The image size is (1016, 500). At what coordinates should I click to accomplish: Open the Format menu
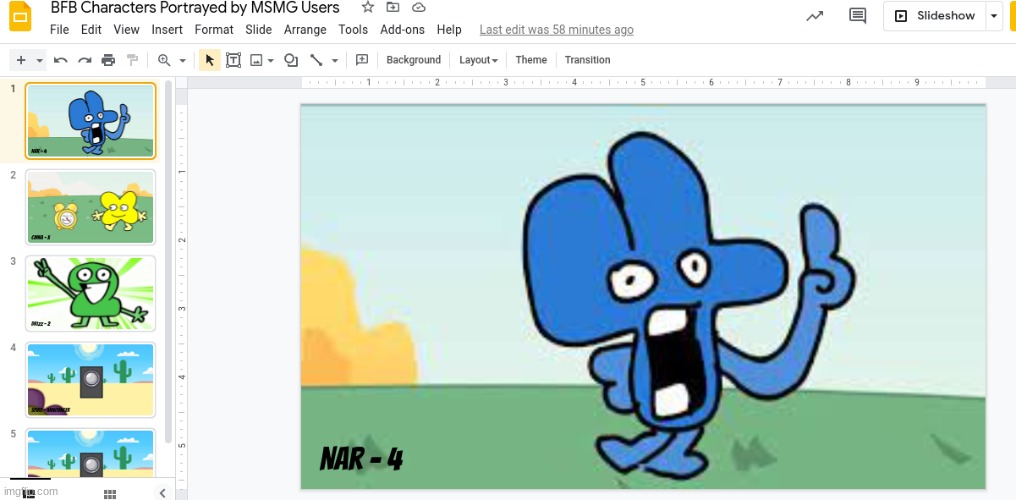coord(214,30)
